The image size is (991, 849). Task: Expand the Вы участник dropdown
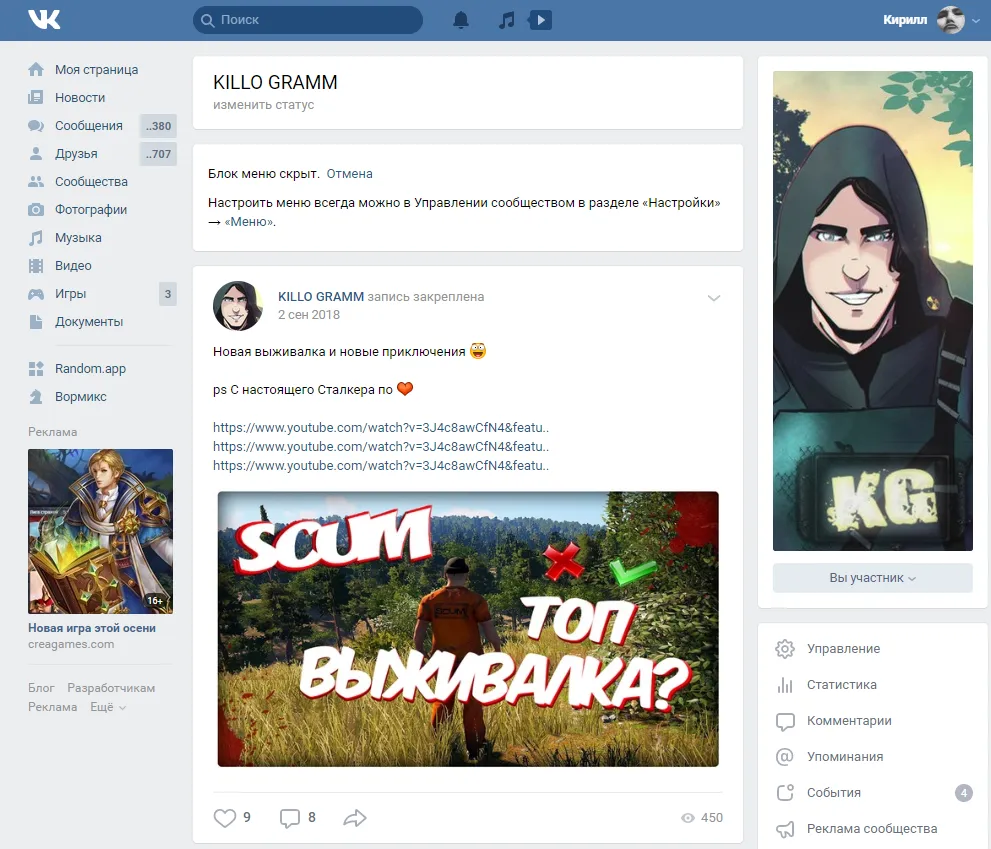(872, 578)
